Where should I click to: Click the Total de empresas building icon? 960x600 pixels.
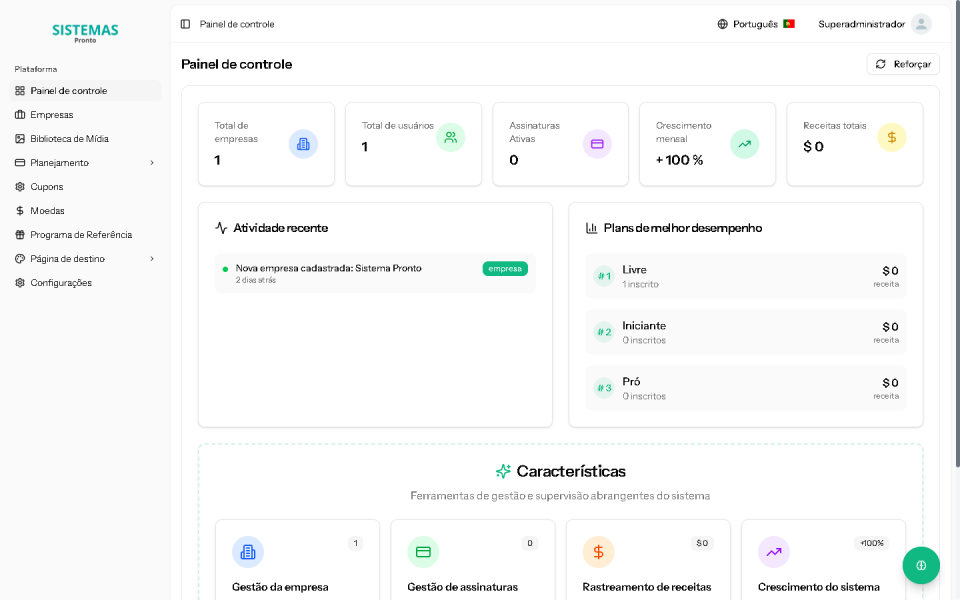(303, 144)
